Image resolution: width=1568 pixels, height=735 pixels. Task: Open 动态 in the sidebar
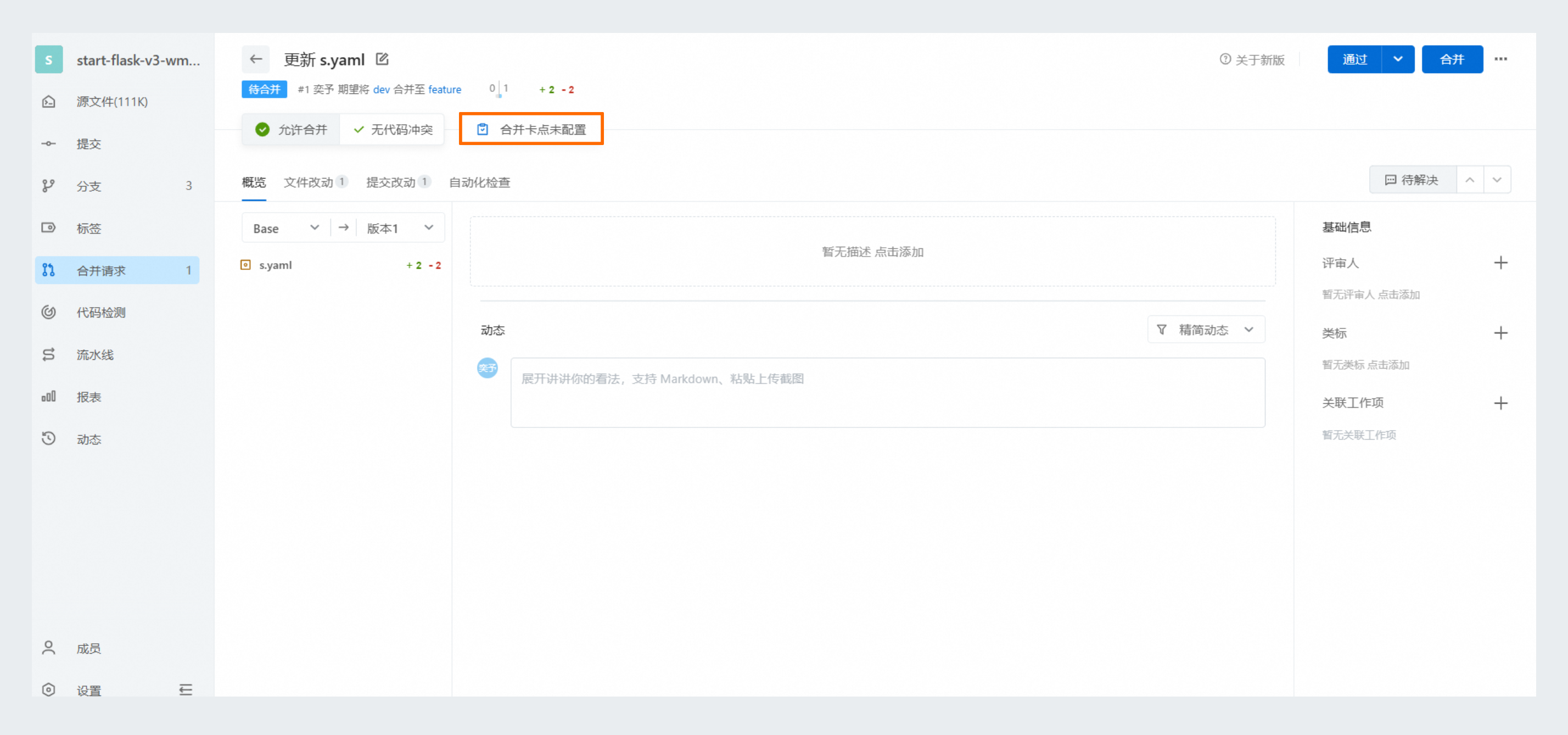pos(117,439)
